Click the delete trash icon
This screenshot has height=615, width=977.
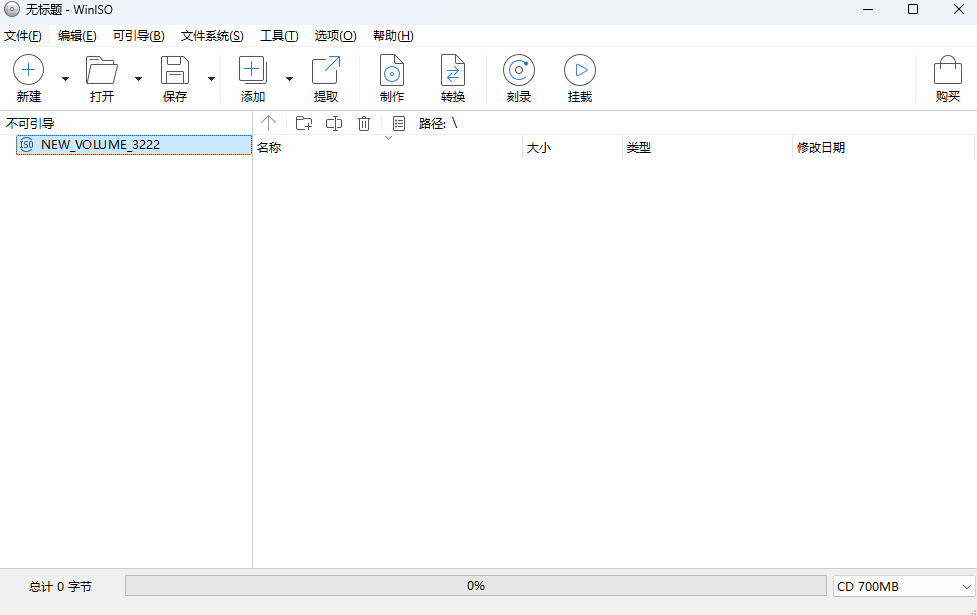click(364, 122)
